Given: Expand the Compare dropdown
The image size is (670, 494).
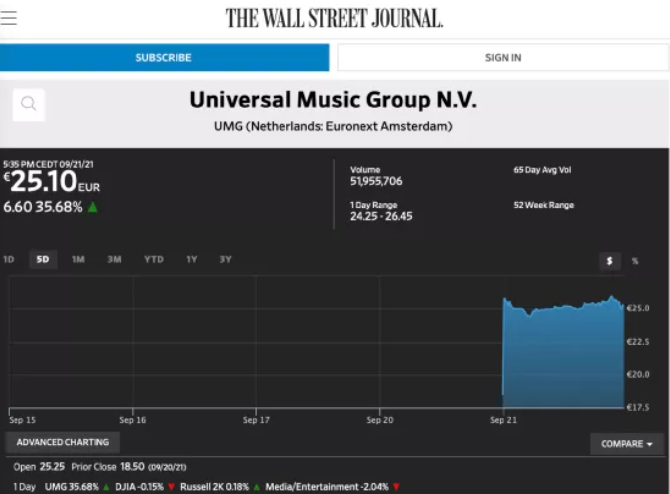Looking at the screenshot, I should coord(627,444).
